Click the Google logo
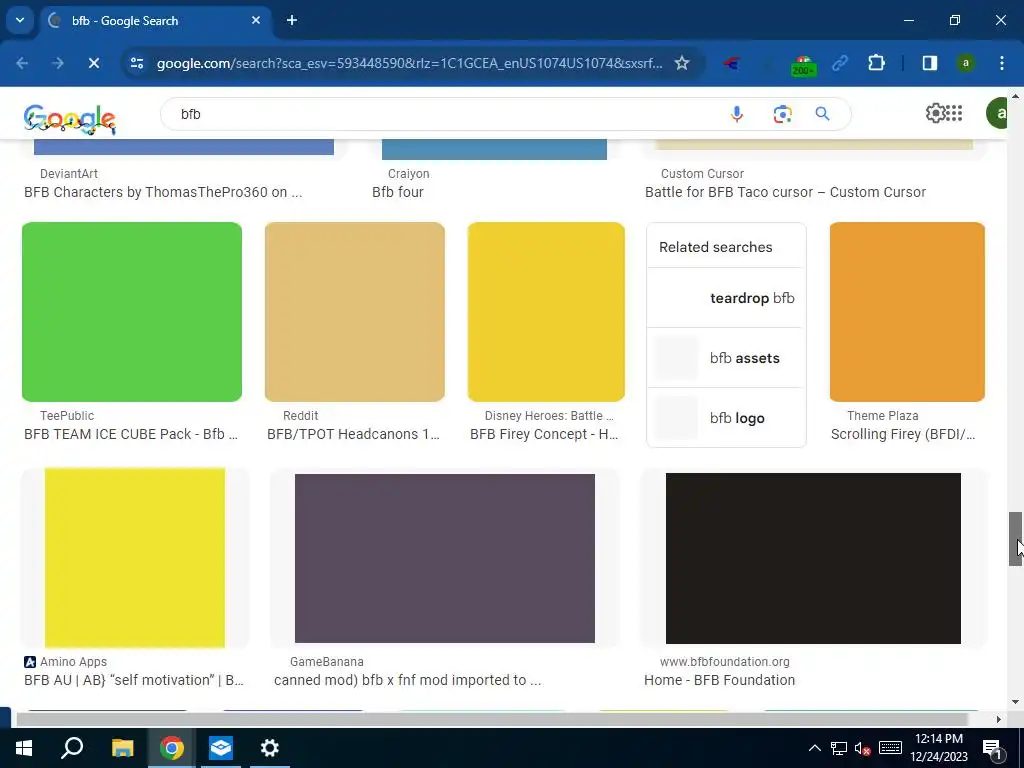This screenshot has height=768, width=1024. tap(69, 119)
